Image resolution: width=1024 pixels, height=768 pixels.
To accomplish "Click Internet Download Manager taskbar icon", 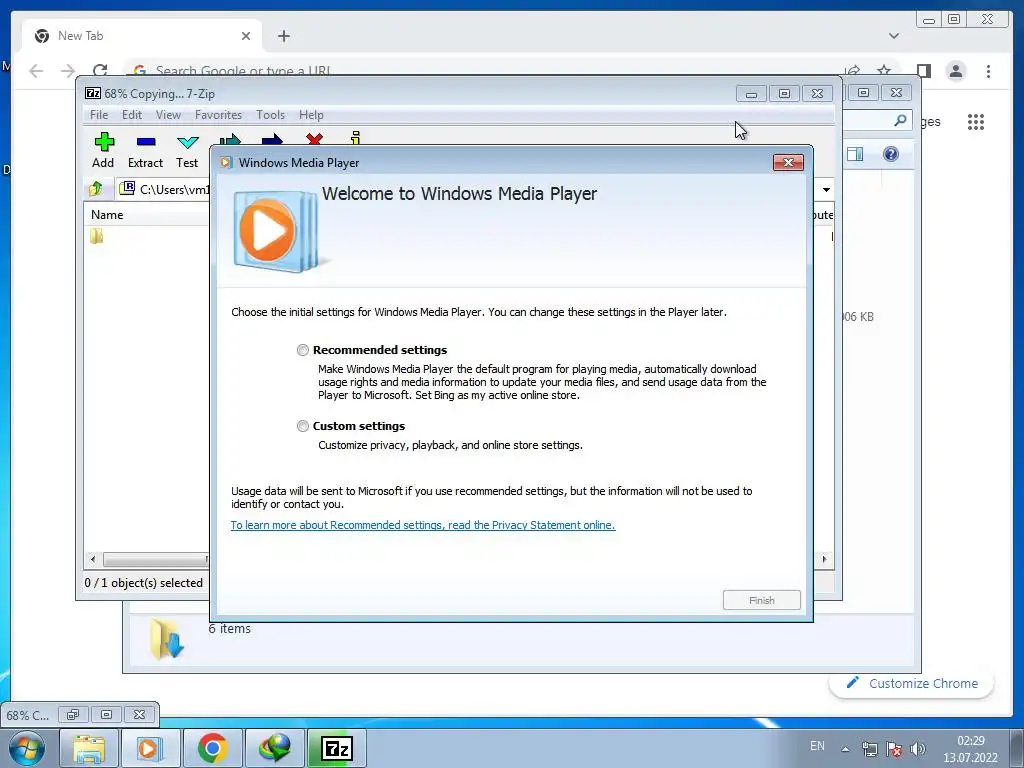I will tap(274, 748).
